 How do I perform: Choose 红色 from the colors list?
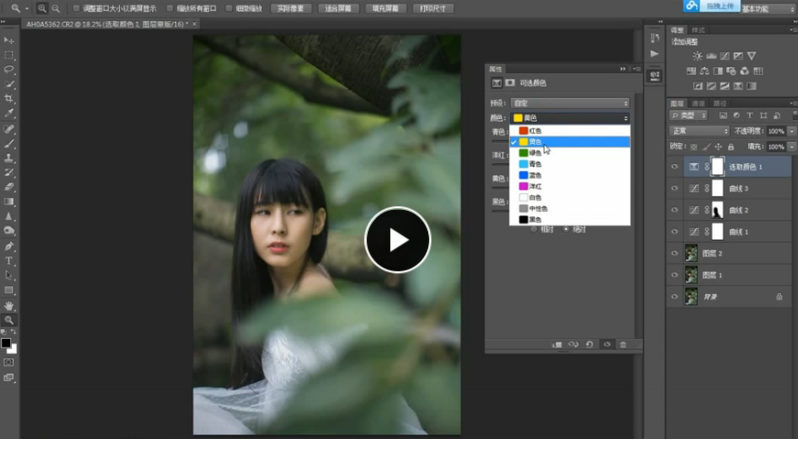point(570,131)
